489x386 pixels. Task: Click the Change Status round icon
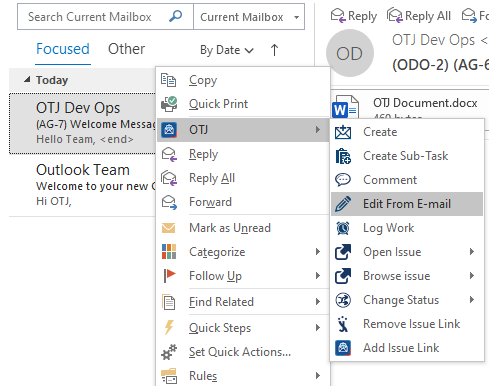pos(343,300)
